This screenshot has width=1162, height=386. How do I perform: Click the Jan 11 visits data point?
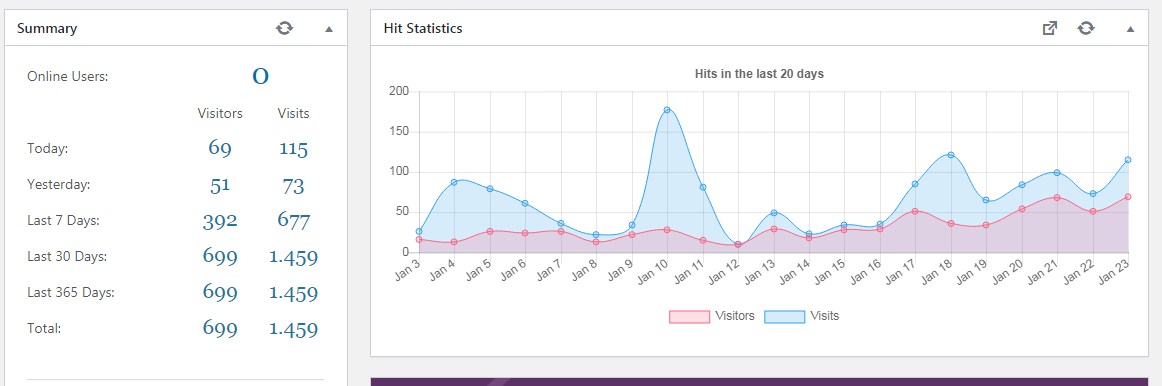point(703,187)
